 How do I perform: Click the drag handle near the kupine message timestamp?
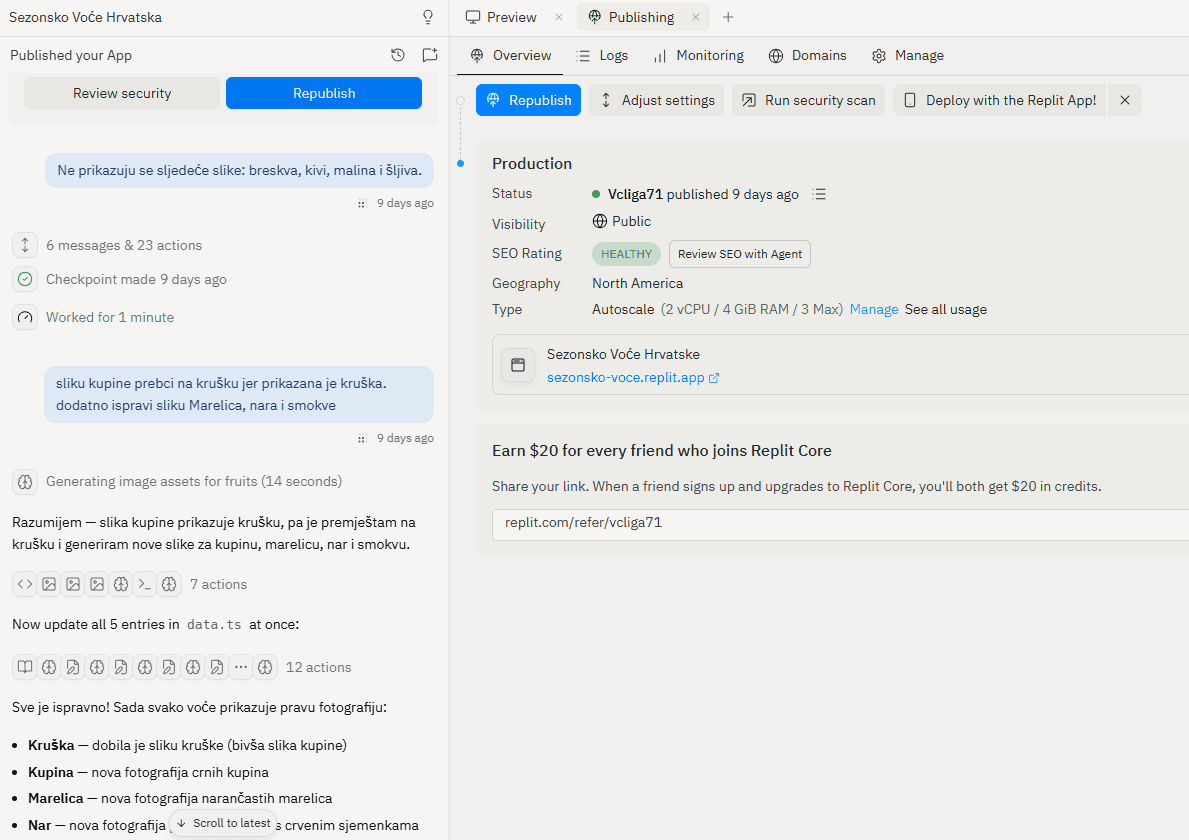pyautogui.click(x=362, y=438)
